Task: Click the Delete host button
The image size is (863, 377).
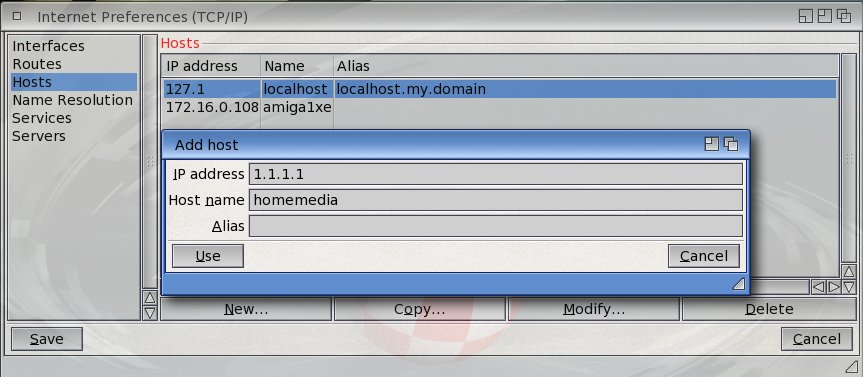Action: coord(769,309)
